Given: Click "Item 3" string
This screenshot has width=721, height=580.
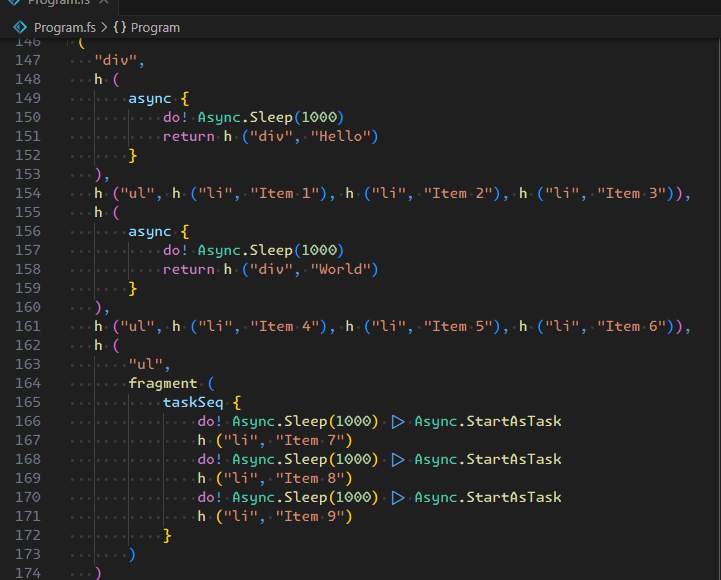Looking at the screenshot, I should pyautogui.click(x=631, y=193).
